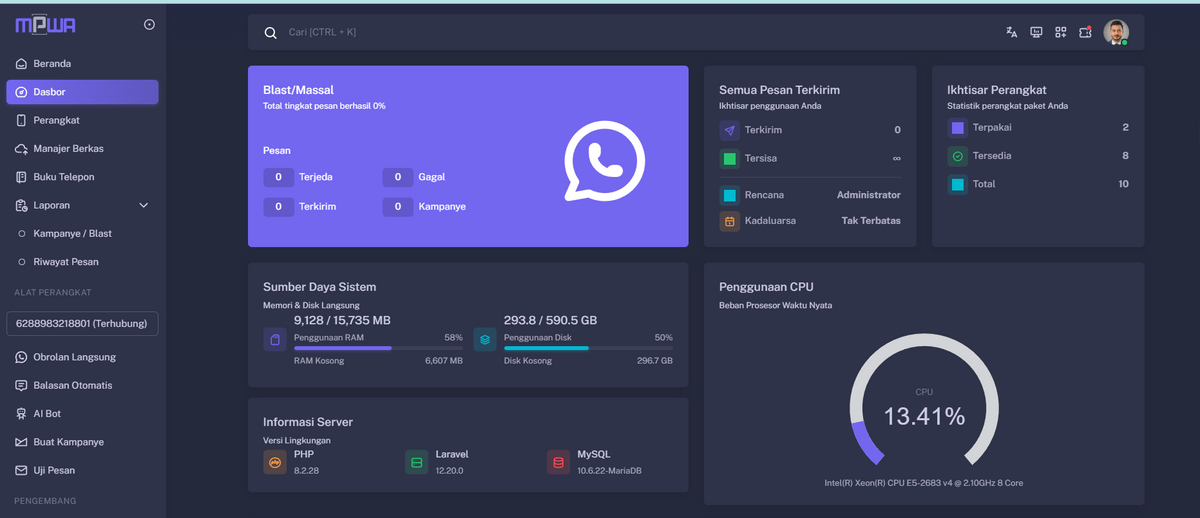Go to Perangkat in sidebar
1200x518 pixels.
56,120
